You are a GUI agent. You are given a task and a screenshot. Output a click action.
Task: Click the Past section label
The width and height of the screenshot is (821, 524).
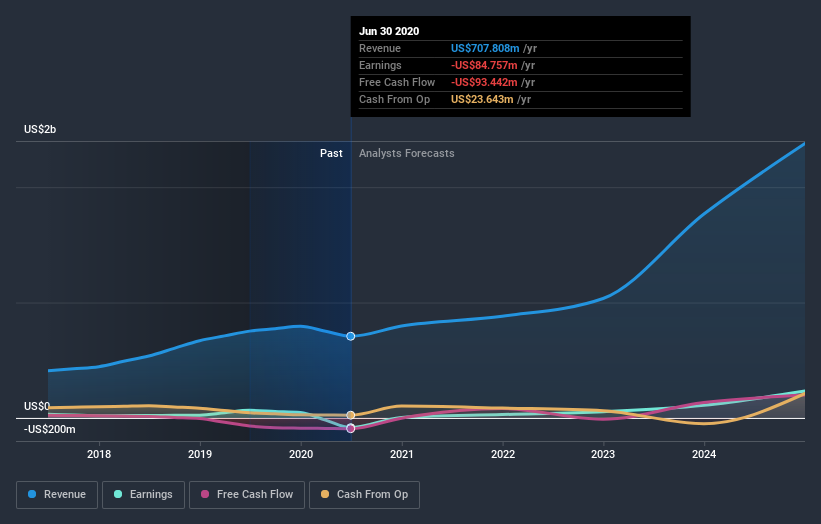coord(331,153)
